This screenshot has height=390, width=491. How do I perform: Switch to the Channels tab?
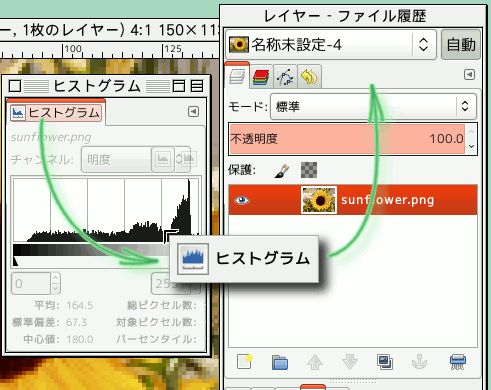click(x=261, y=77)
